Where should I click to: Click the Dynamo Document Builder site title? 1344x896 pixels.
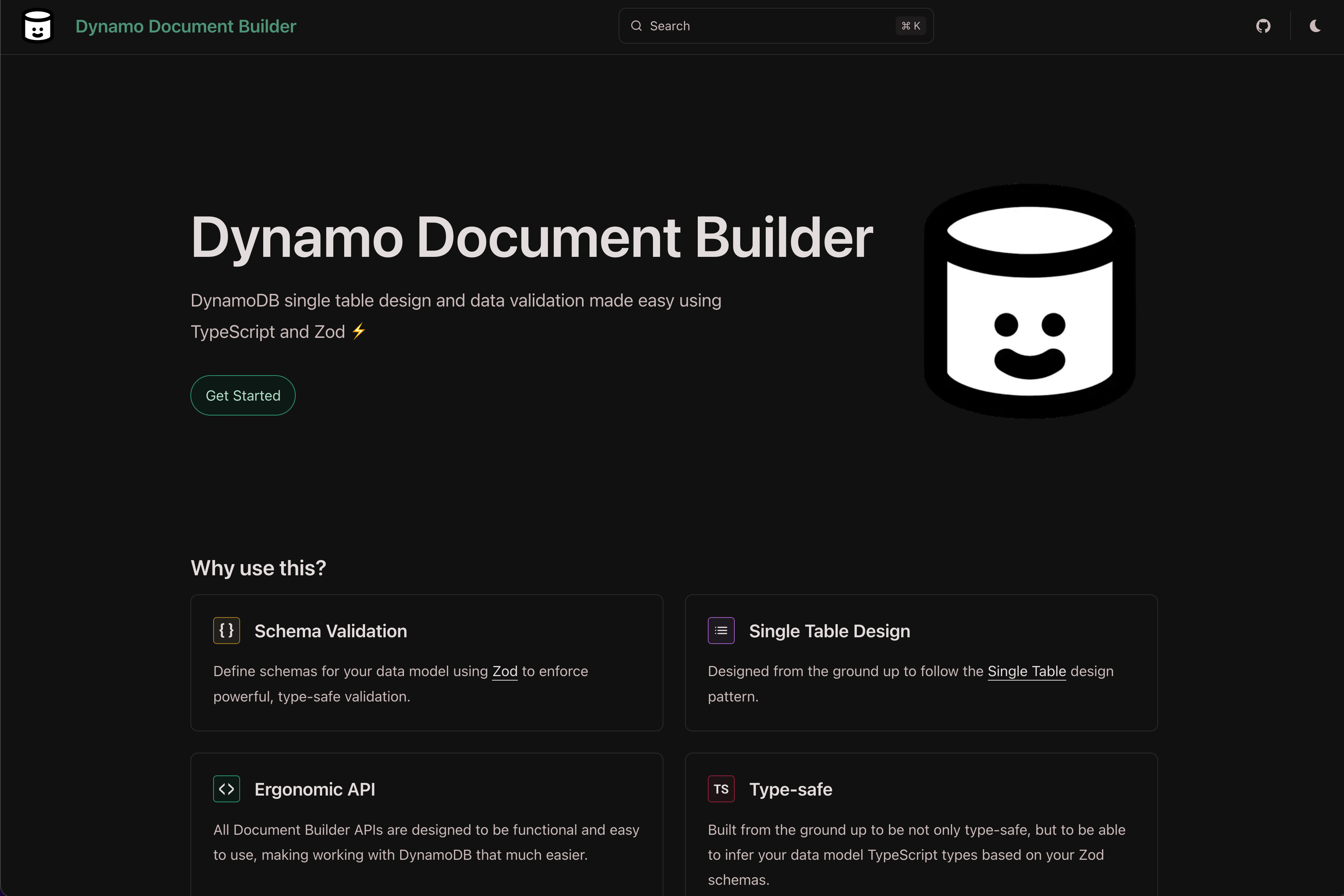pos(186,26)
